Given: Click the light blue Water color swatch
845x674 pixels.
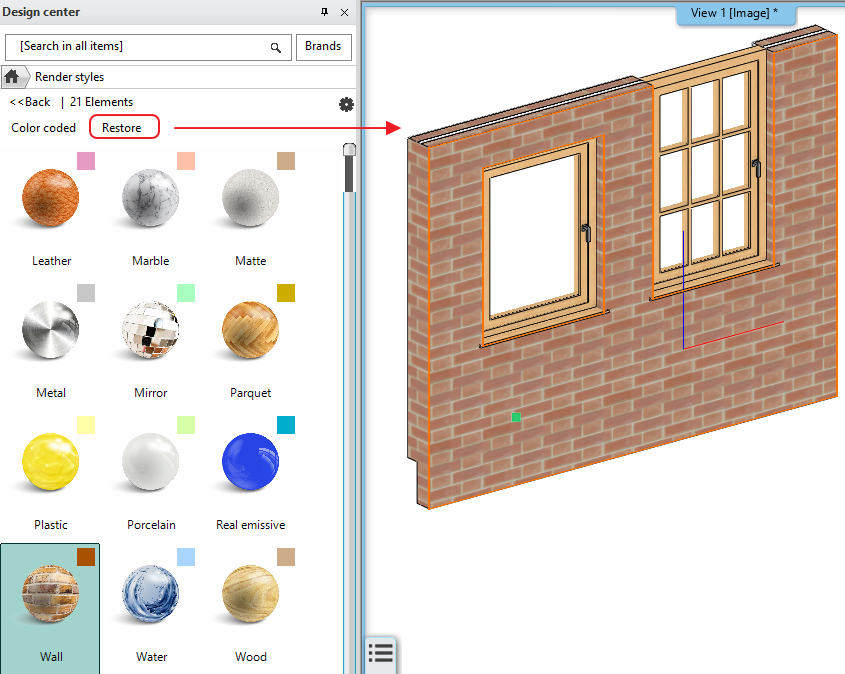Looking at the screenshot, I should click(186, 557).
